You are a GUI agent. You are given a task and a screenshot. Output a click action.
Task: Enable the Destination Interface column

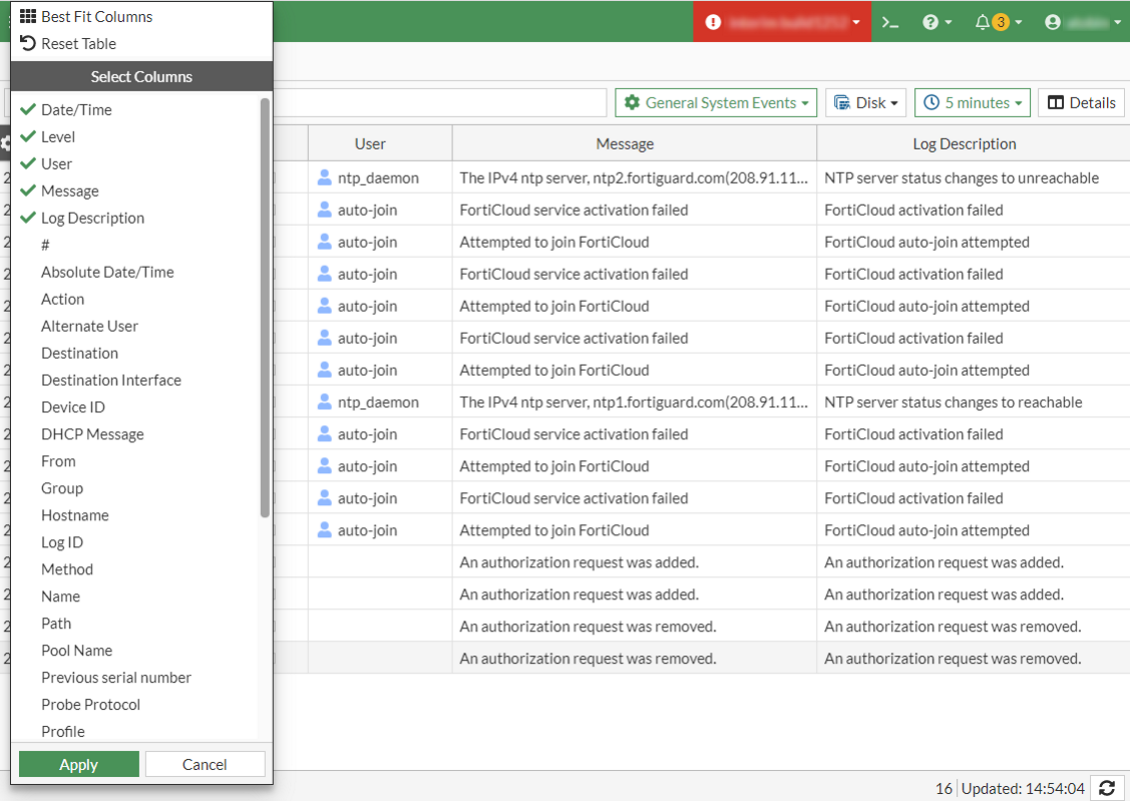tap(111, 380)
